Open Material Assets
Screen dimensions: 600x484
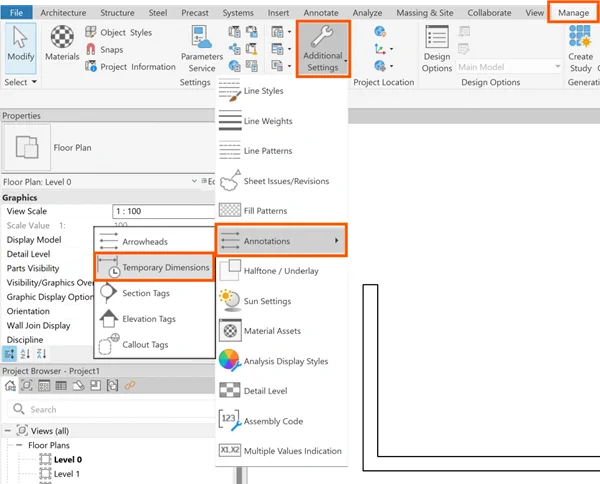[x=282, y=331]
